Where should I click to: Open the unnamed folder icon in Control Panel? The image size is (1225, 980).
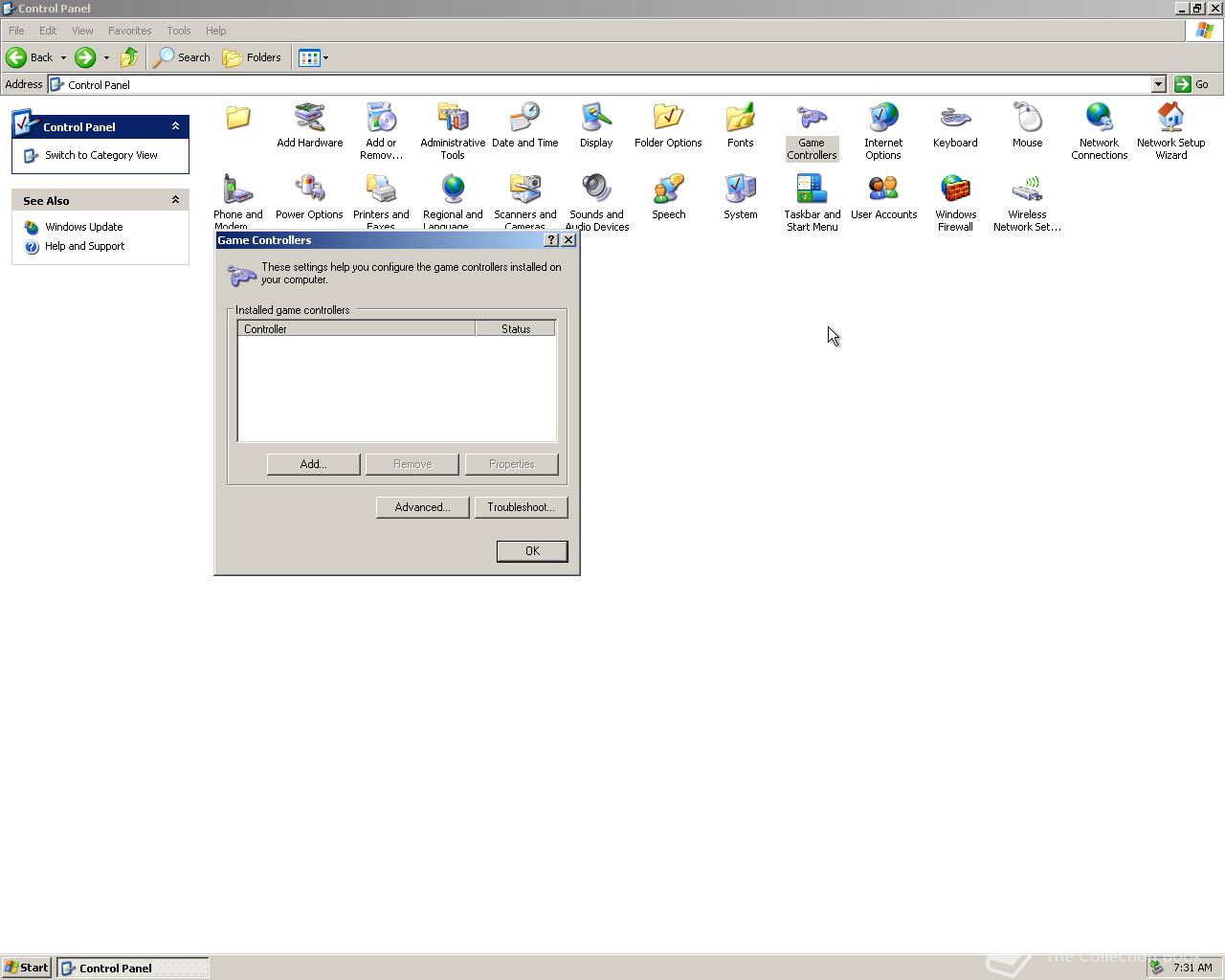[237, 118]
